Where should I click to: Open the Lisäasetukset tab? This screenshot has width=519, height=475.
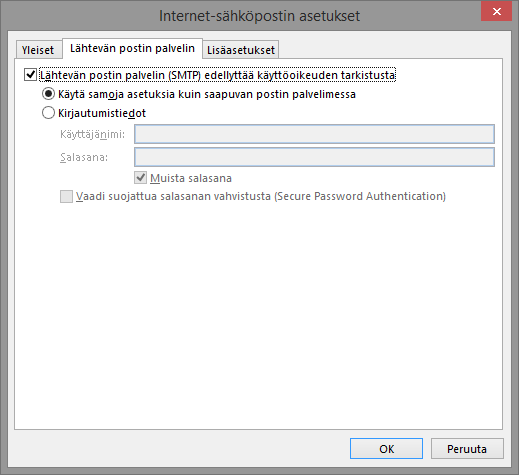pyautogui.click(x=241, y=50)
